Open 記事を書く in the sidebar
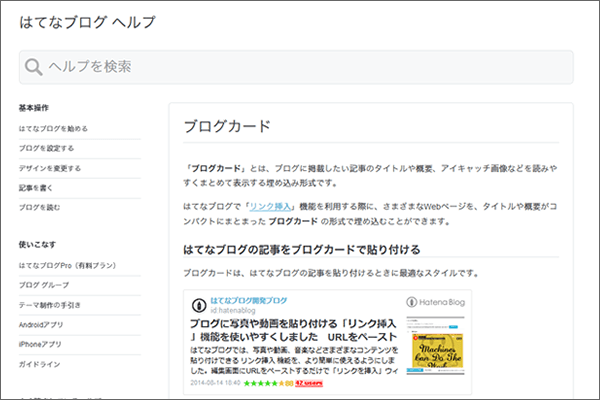This screenshot has height=400, width=600. tap(36, 188)
